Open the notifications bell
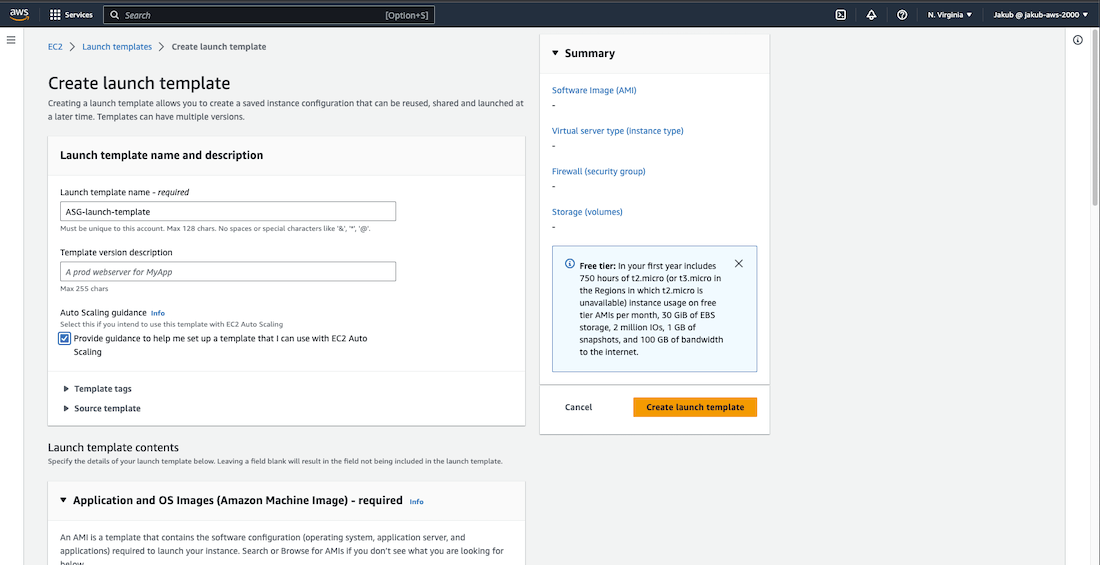 (871, 15)
